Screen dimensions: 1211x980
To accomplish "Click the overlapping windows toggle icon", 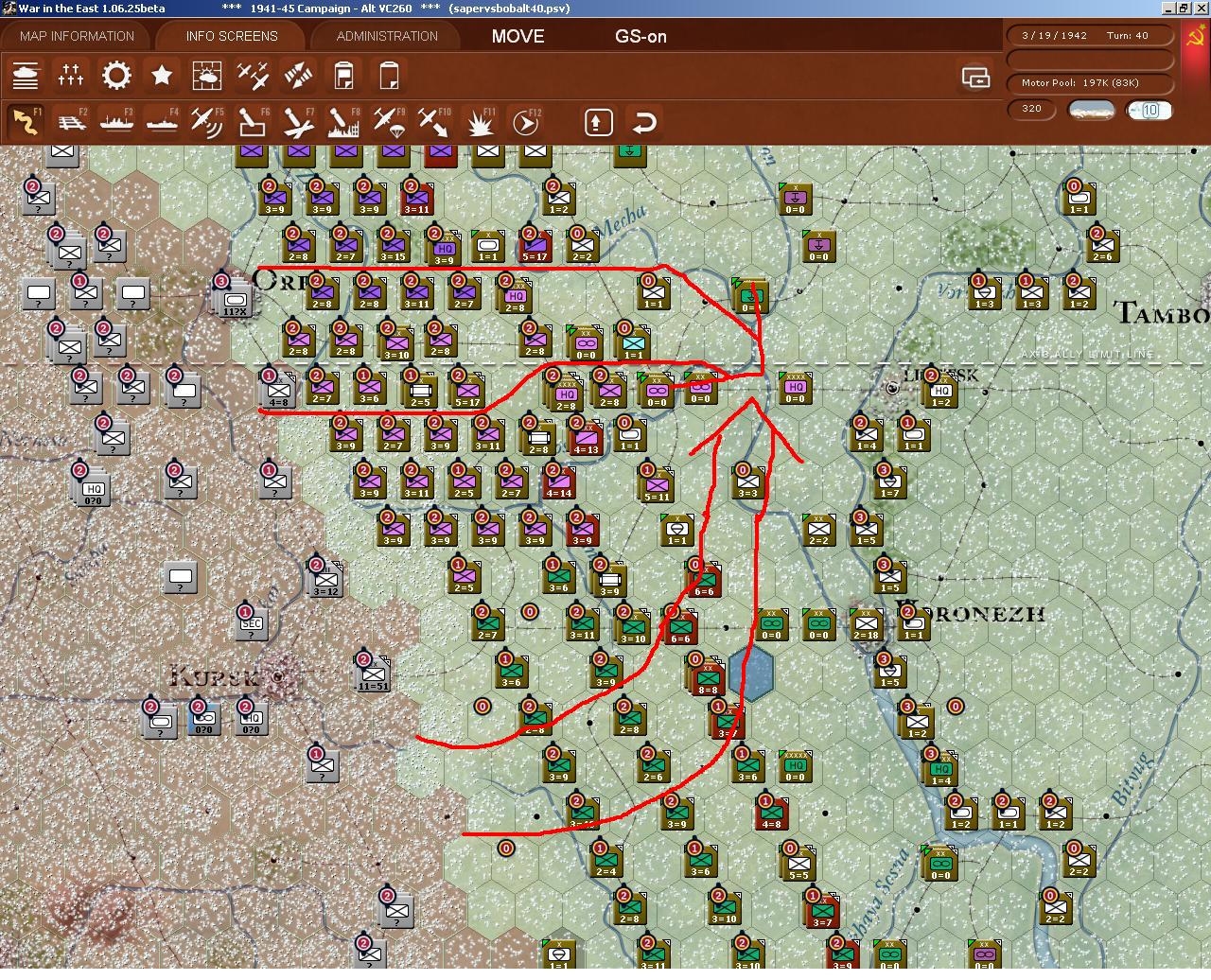I will point(975,78).
